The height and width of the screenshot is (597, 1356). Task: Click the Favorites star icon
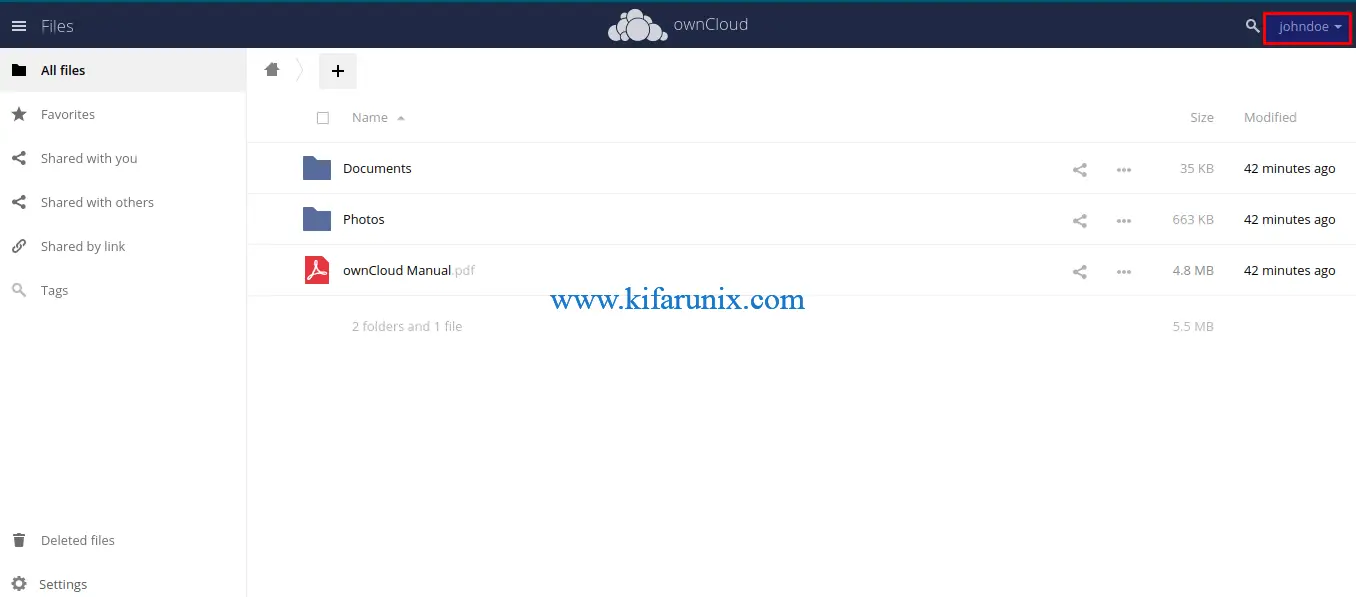pyautogui.click(x=19, y=114)
